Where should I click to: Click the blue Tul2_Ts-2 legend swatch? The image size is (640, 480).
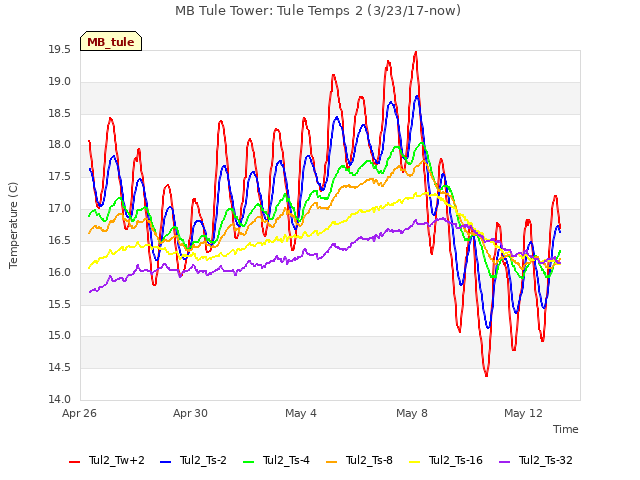click(165, 462)
